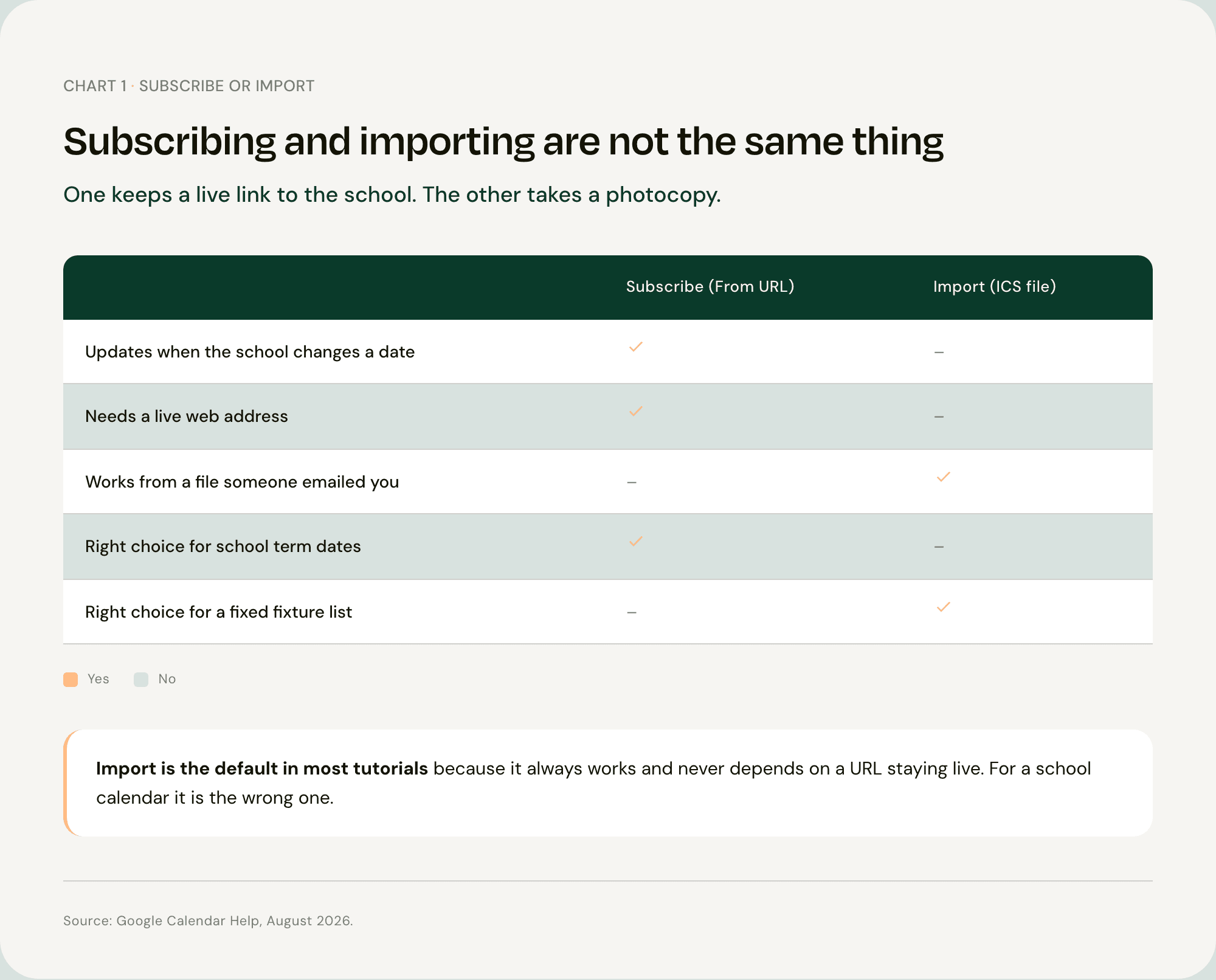
Task: Click 'Updates when the school changes a date'
Action: (250, 352)
